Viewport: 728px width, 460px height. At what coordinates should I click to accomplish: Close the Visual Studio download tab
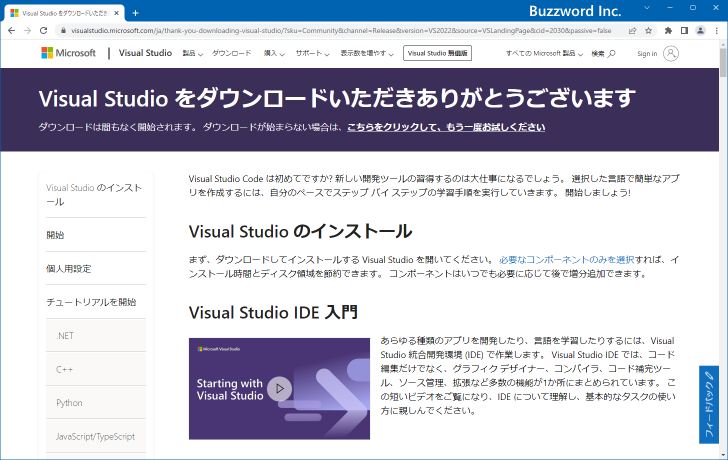click(x=117, y=13)
